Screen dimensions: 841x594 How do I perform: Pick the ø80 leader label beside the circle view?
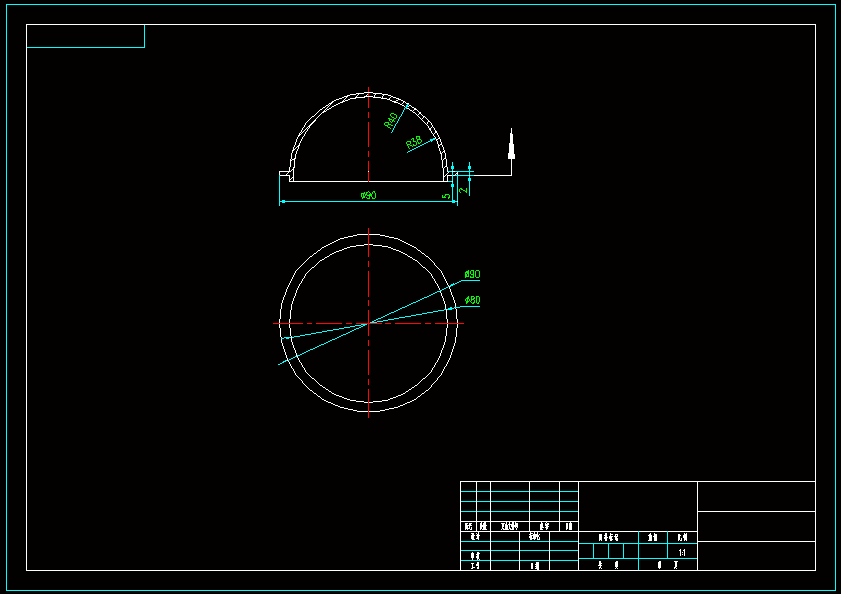[x=473, y=300]
